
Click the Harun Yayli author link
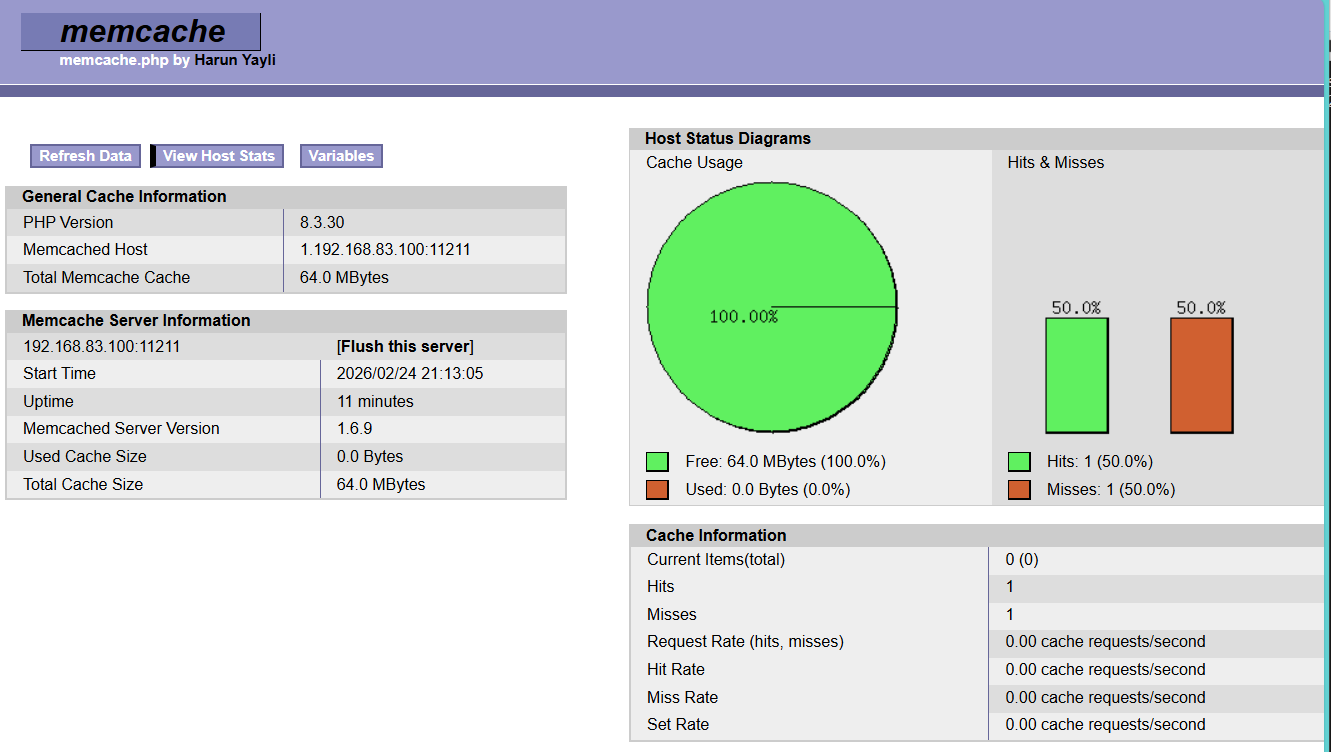pyautogui.click(x=235, y=60)
